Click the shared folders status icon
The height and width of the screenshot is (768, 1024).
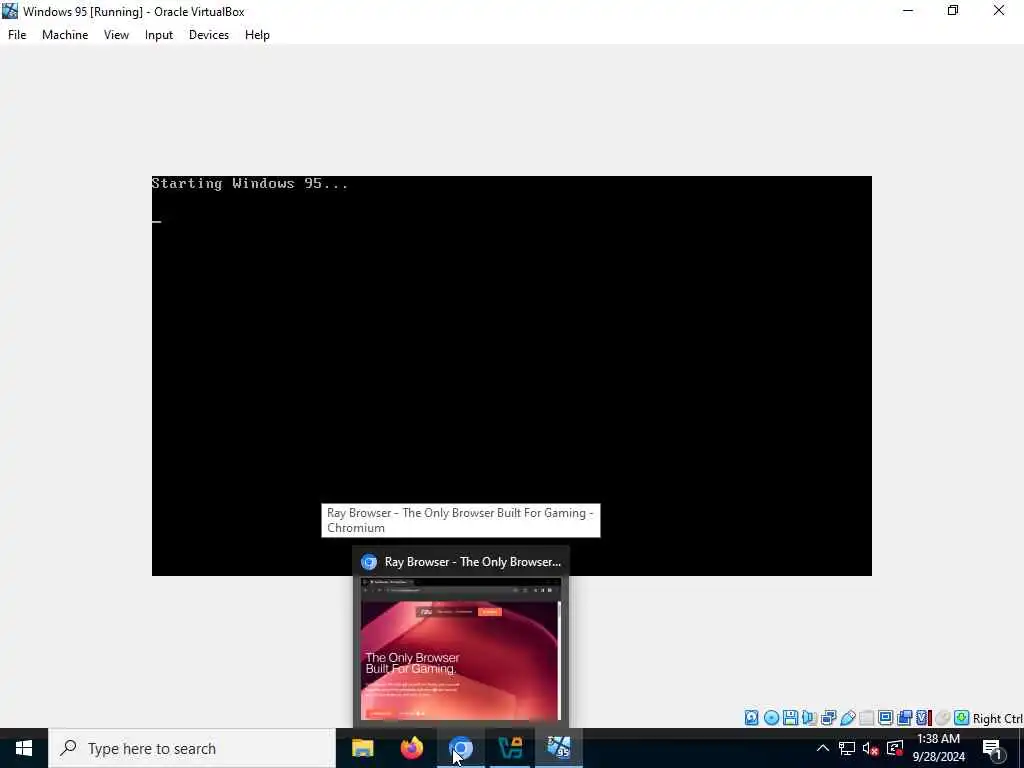pyautogui.click(x=867, y=718)
